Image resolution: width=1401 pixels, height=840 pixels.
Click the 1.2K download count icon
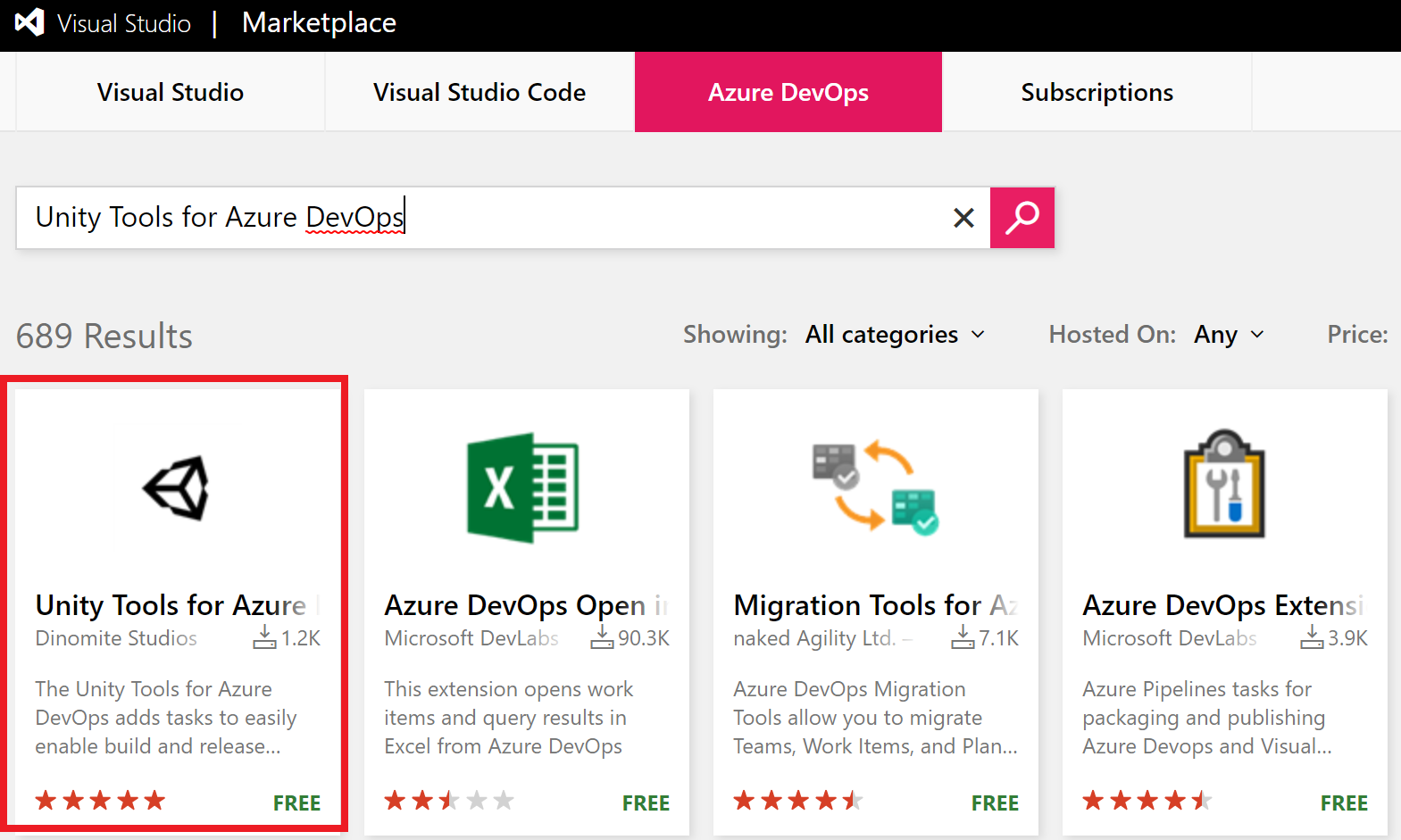264,636
